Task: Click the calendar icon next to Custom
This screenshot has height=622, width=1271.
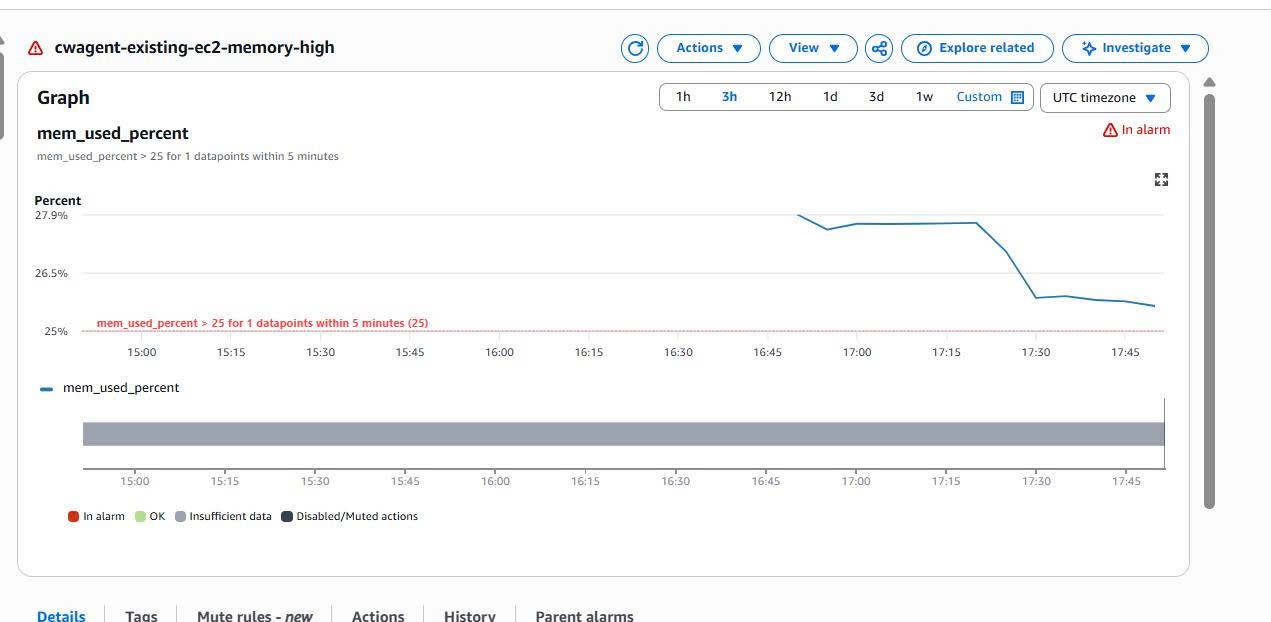Action: point(1017,97)
